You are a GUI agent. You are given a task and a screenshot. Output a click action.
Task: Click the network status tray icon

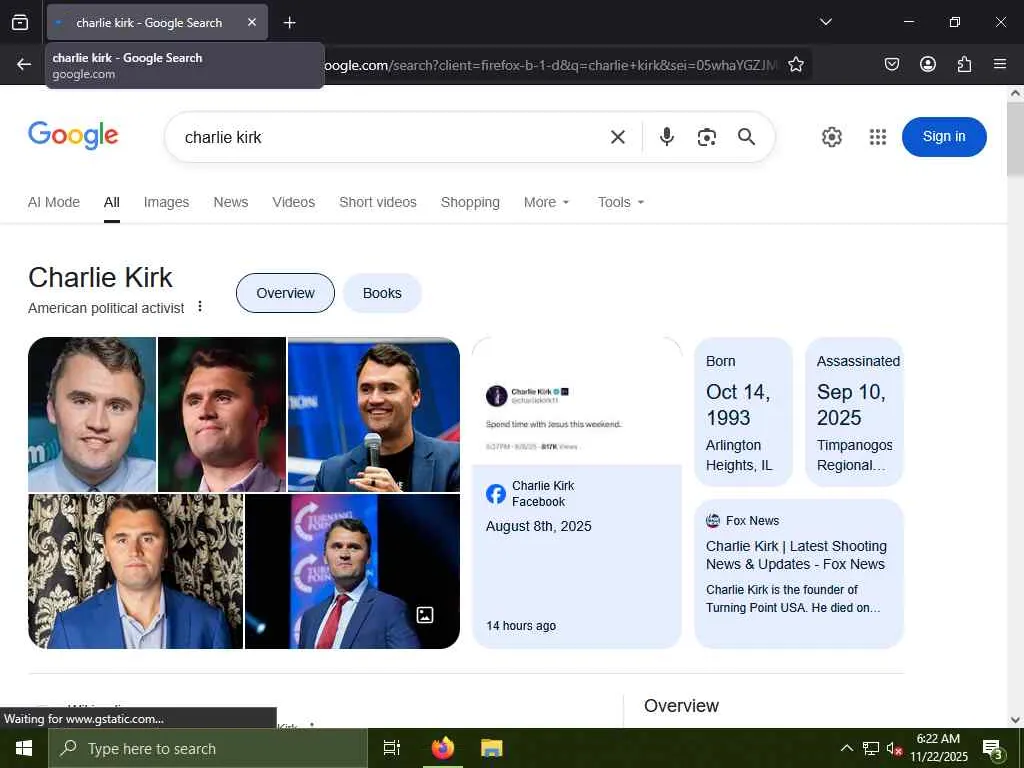point(871,748)
